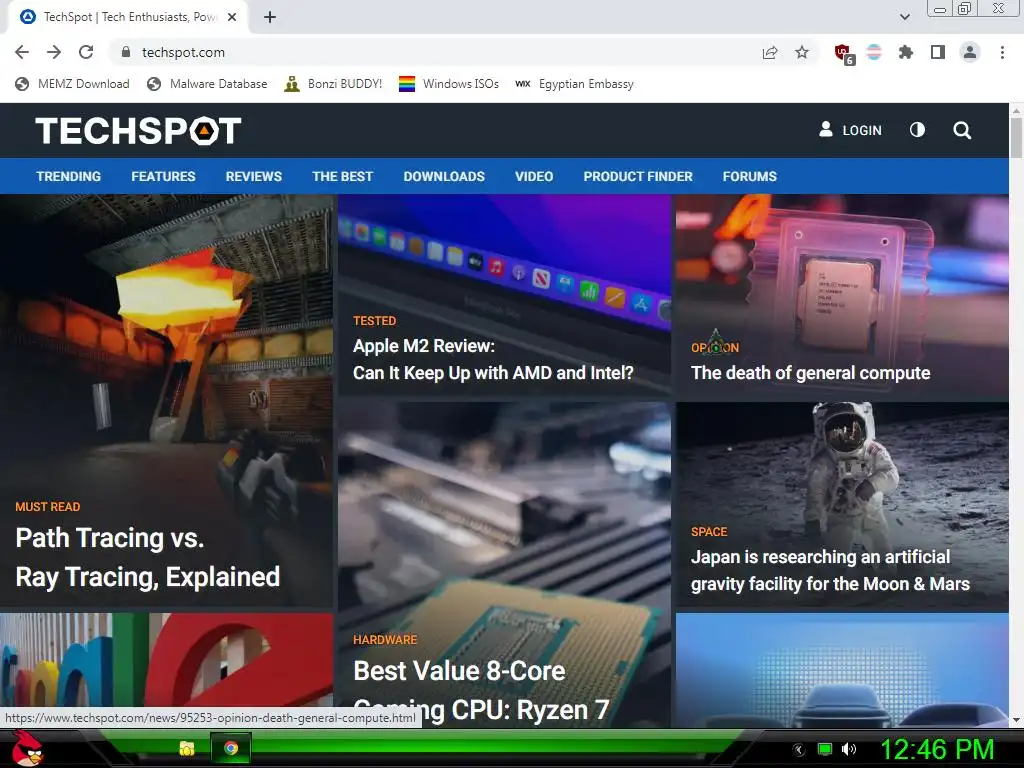Open Path Tracing vs. Ray Tracing article
Viewport: 1024px width, 768px height.
pos(148,557)
